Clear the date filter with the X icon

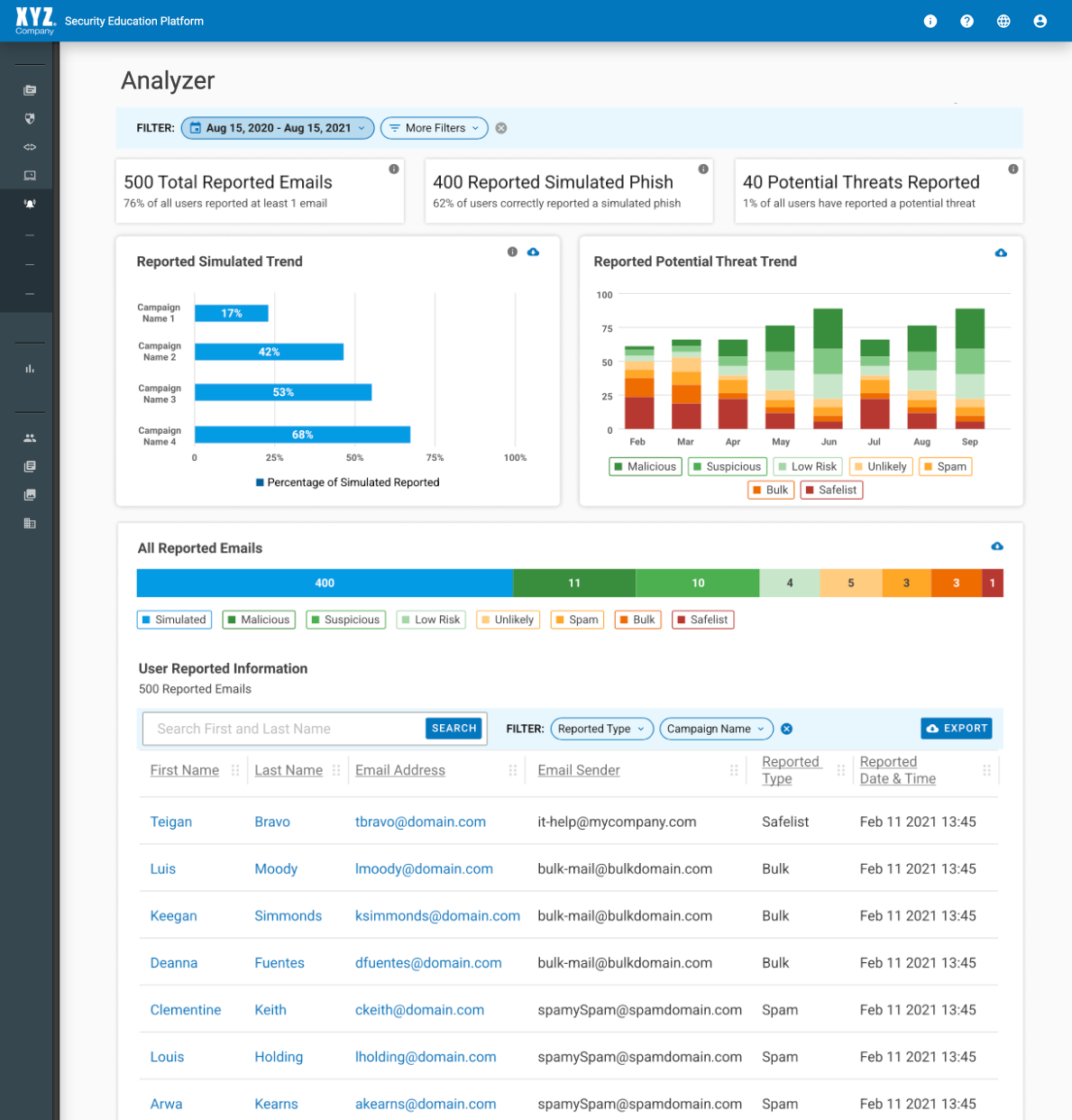501,128
